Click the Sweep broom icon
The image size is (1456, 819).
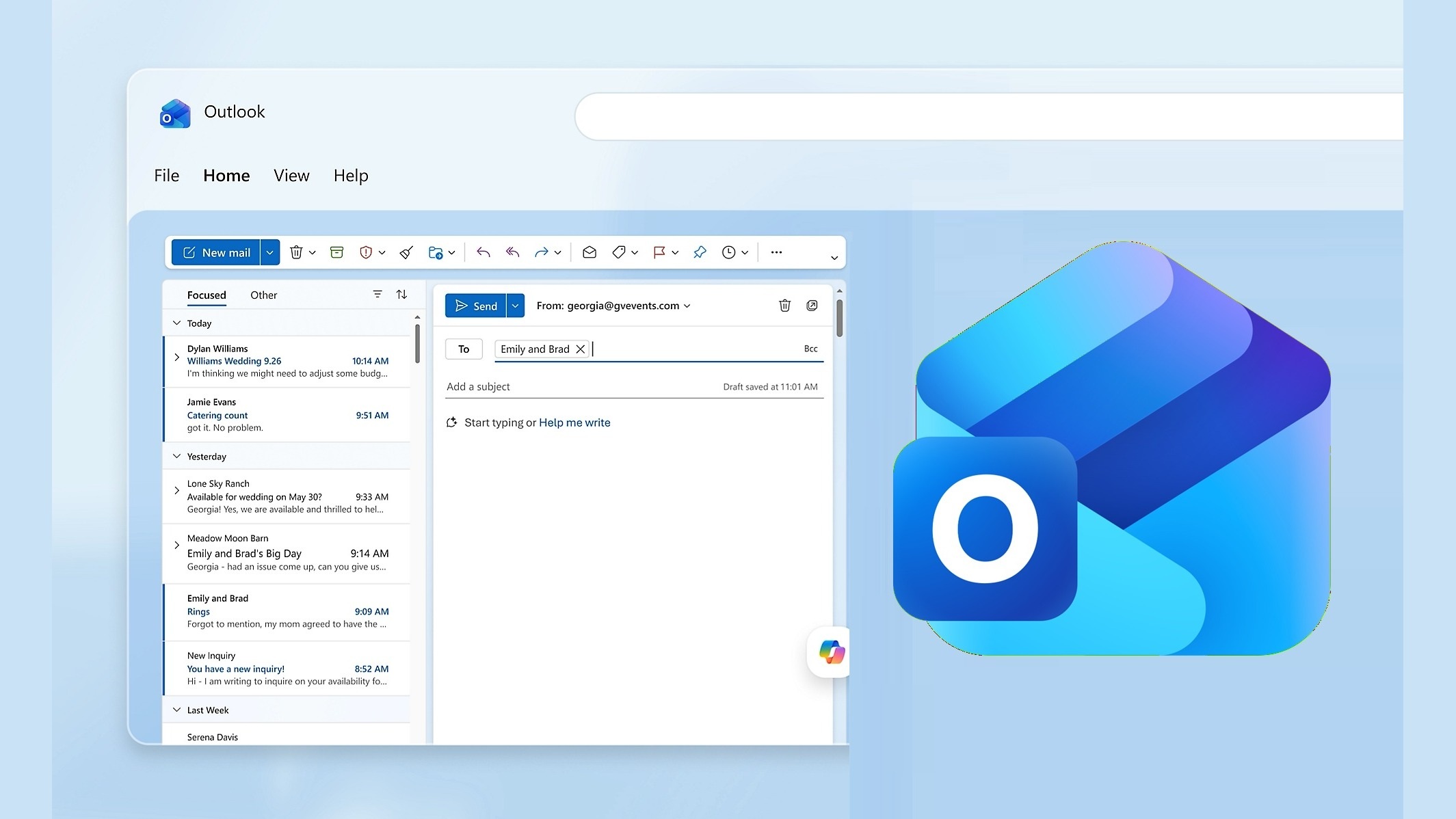coord(406,252)
